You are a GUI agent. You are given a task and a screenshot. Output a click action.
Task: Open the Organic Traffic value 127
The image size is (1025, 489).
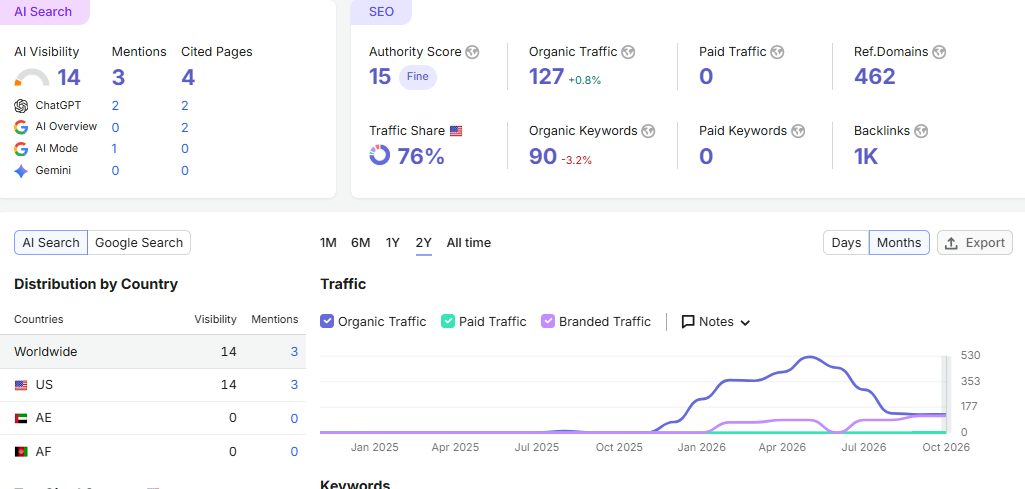pyautogui.click(x=546, y=76)
